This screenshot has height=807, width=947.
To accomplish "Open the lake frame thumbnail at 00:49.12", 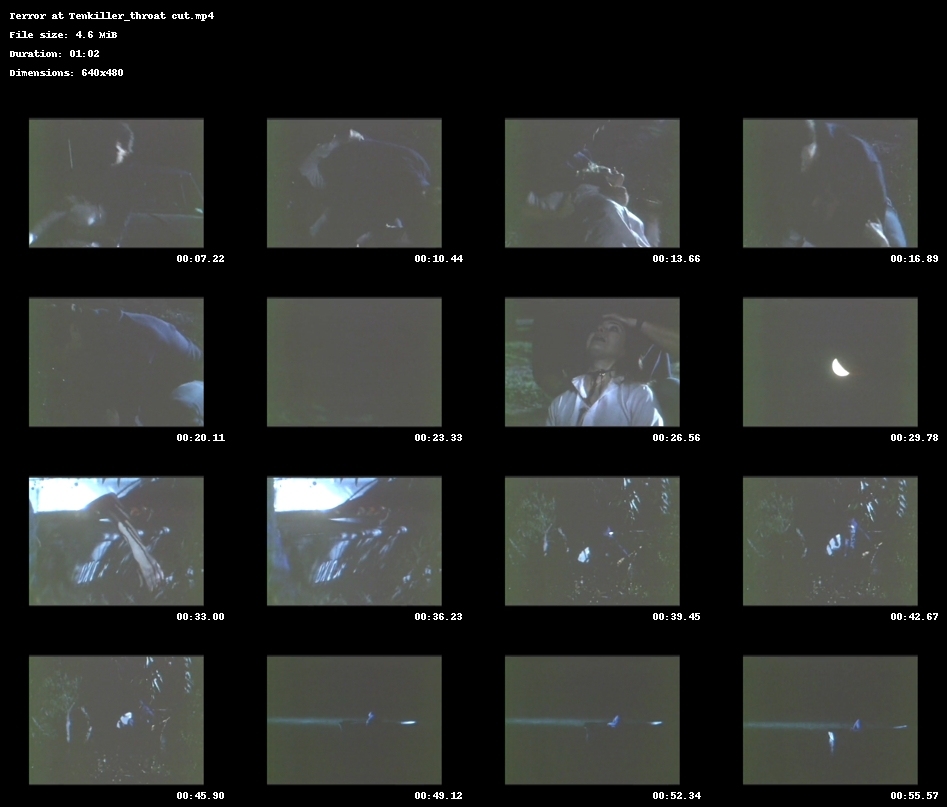I will coord(354,720).
